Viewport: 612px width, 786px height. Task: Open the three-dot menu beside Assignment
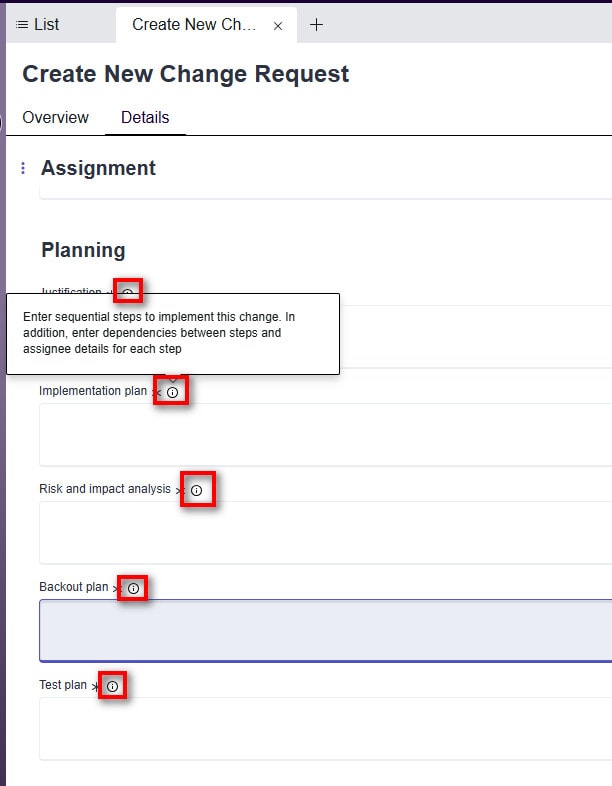click(x=23, y=168)
